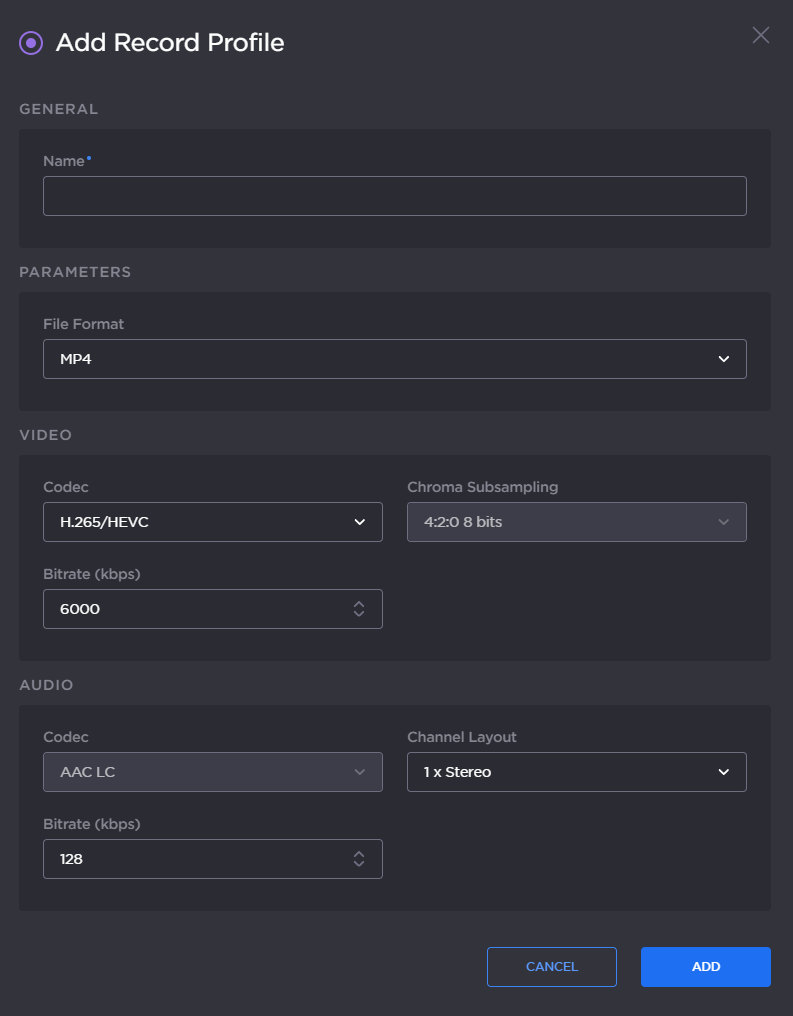Click the GENERAL section header
The width and height of the screenshot is (793, 1016).
tap(58, 109)
